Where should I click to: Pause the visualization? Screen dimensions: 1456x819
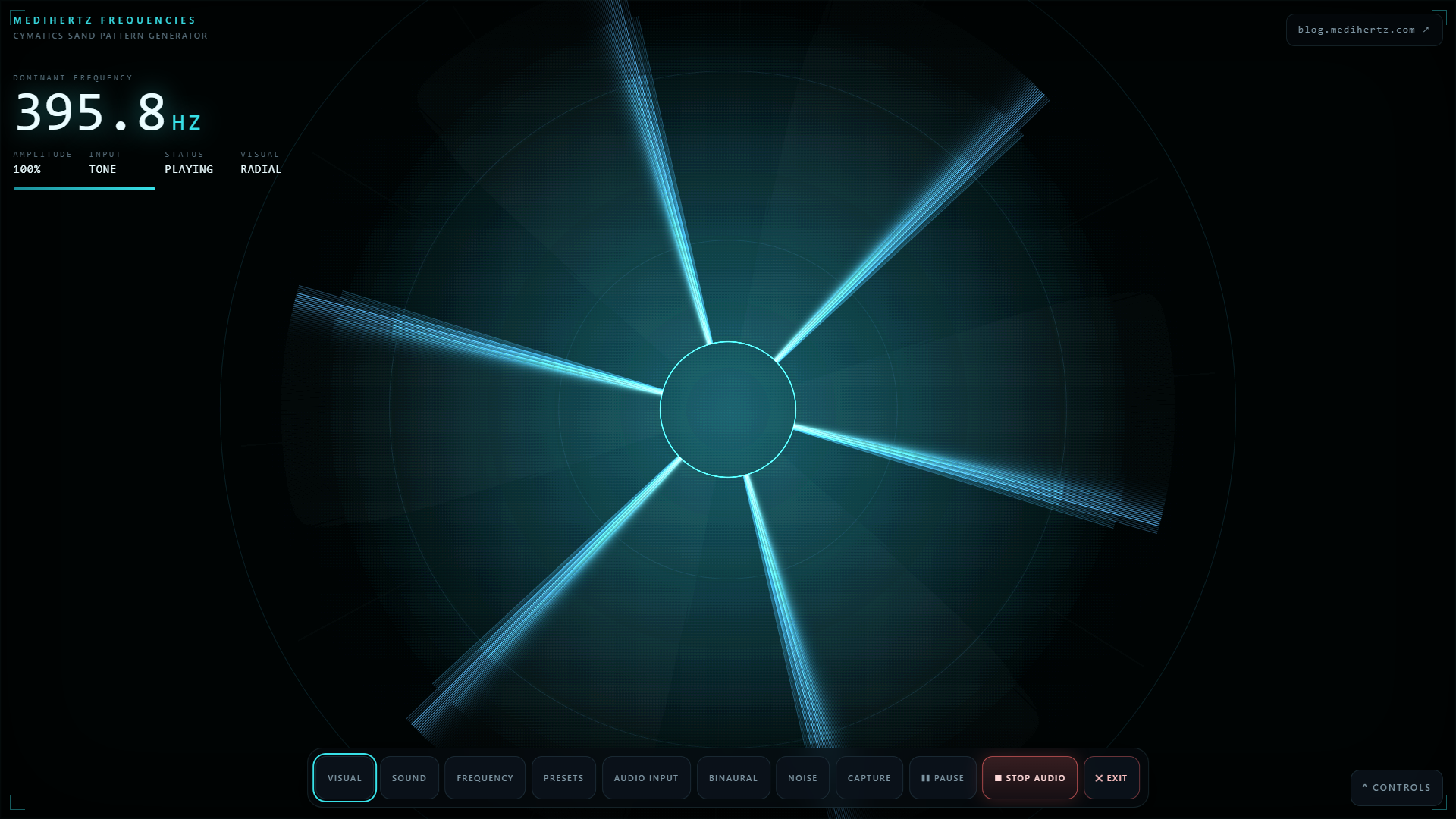click(943, 777)
